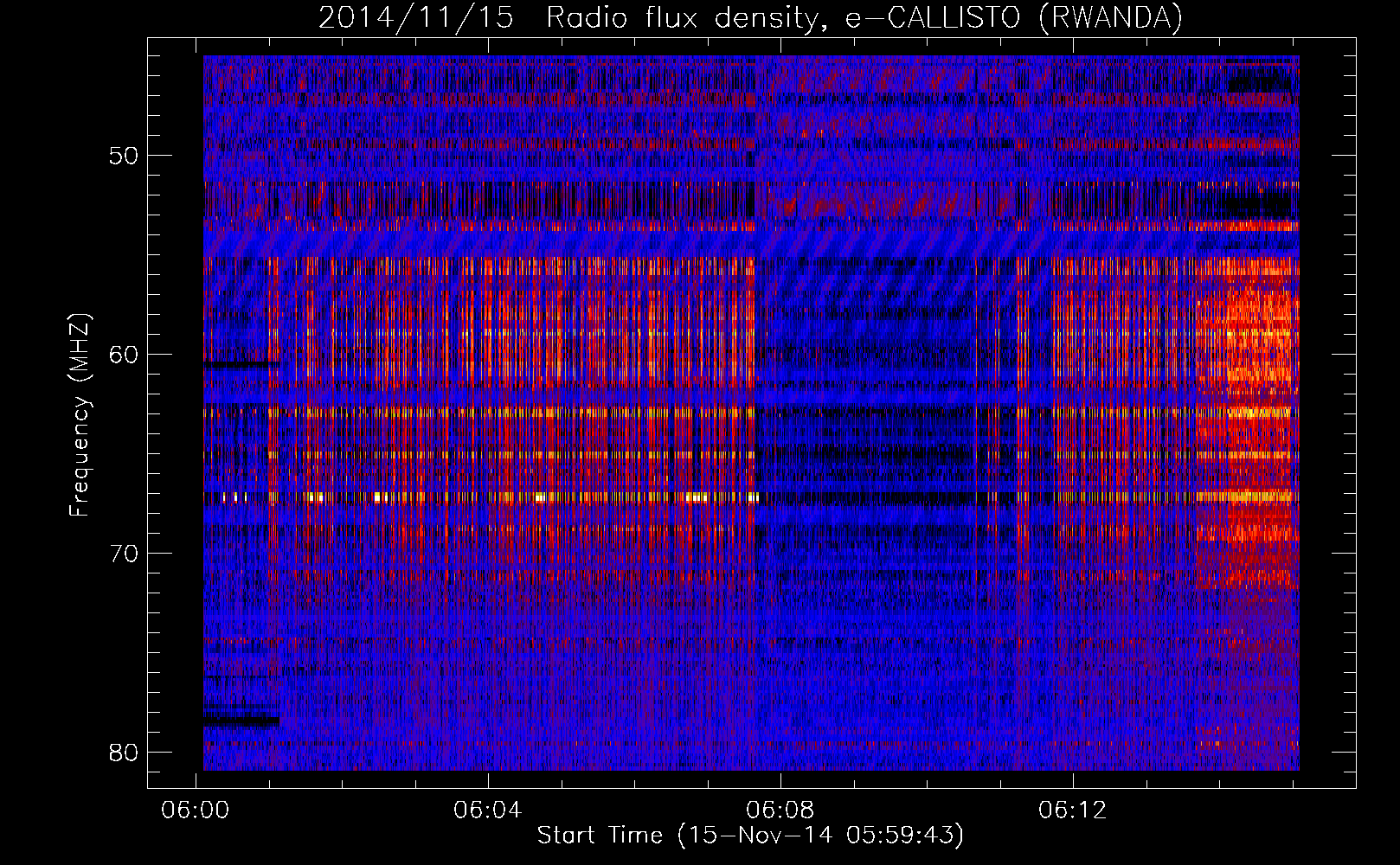Click the 'Start Time (15-Nov-14 05:59:43)' label
1400x865 pixels.
click(750, 836)
